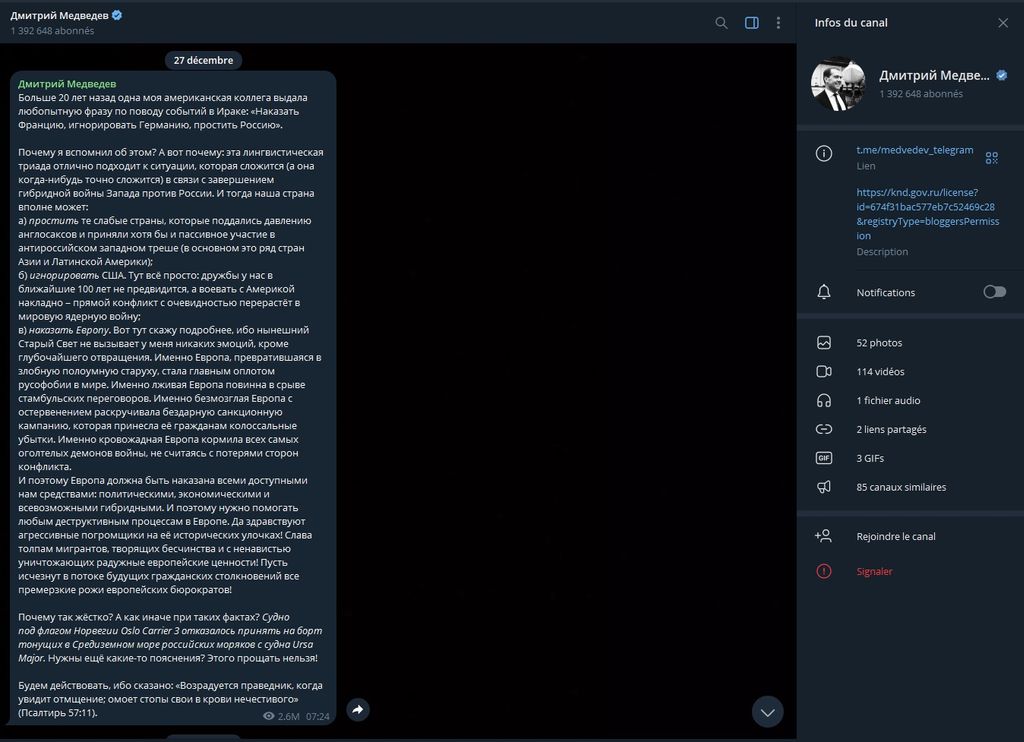
Task: Click the channel name in info panel
Action: pyautogui.click(x=934, y=75)
